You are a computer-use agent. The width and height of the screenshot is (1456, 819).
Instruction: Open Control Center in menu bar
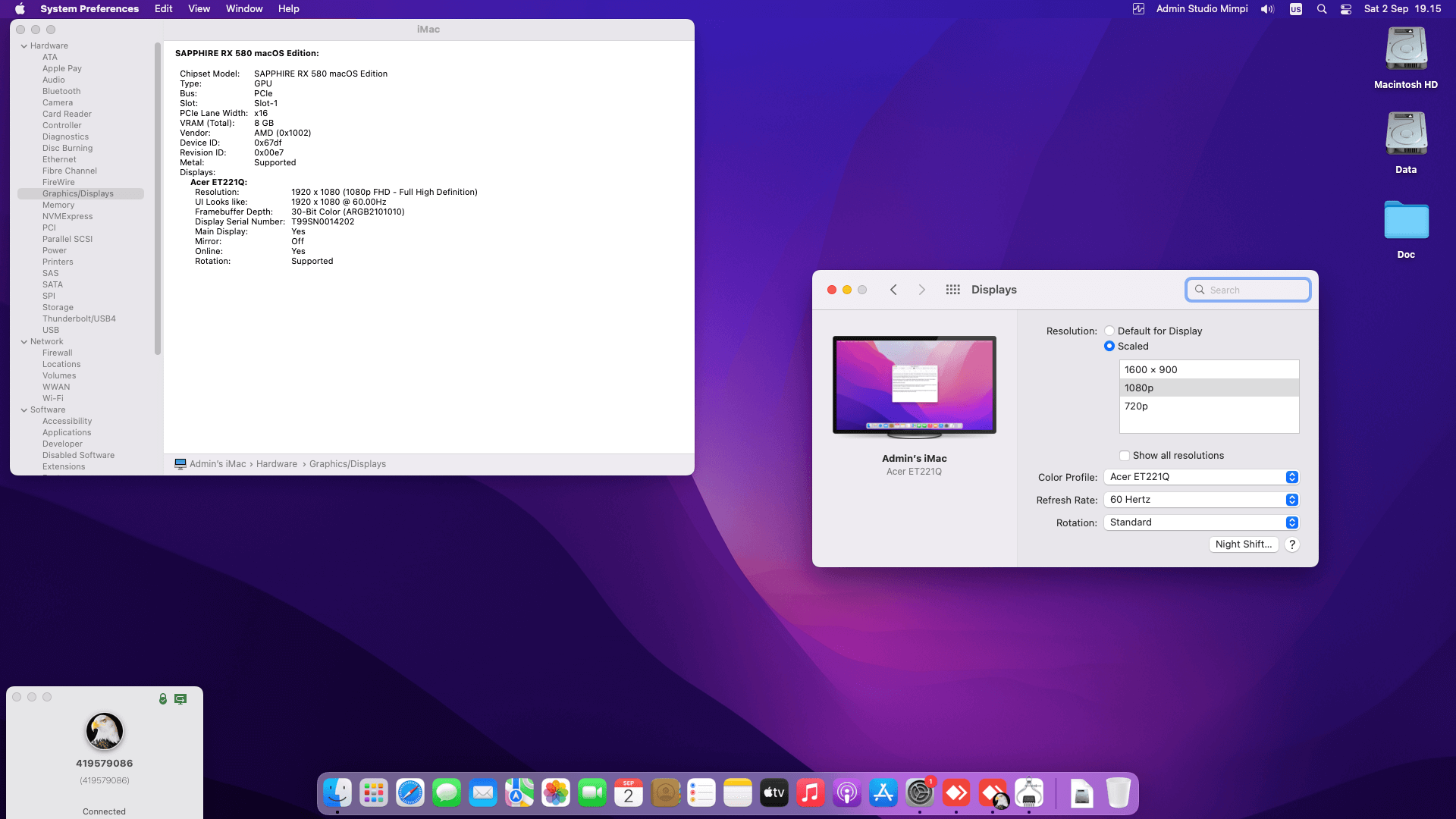pos(1346,9)
